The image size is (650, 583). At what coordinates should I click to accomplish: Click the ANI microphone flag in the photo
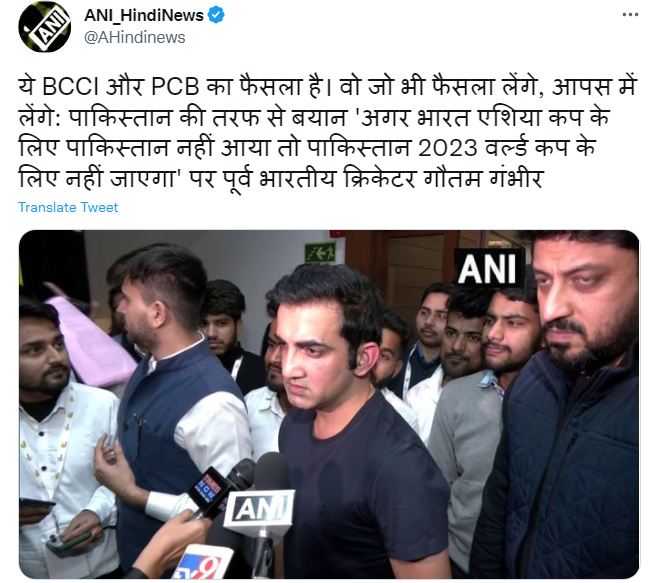tap(259, 510)
